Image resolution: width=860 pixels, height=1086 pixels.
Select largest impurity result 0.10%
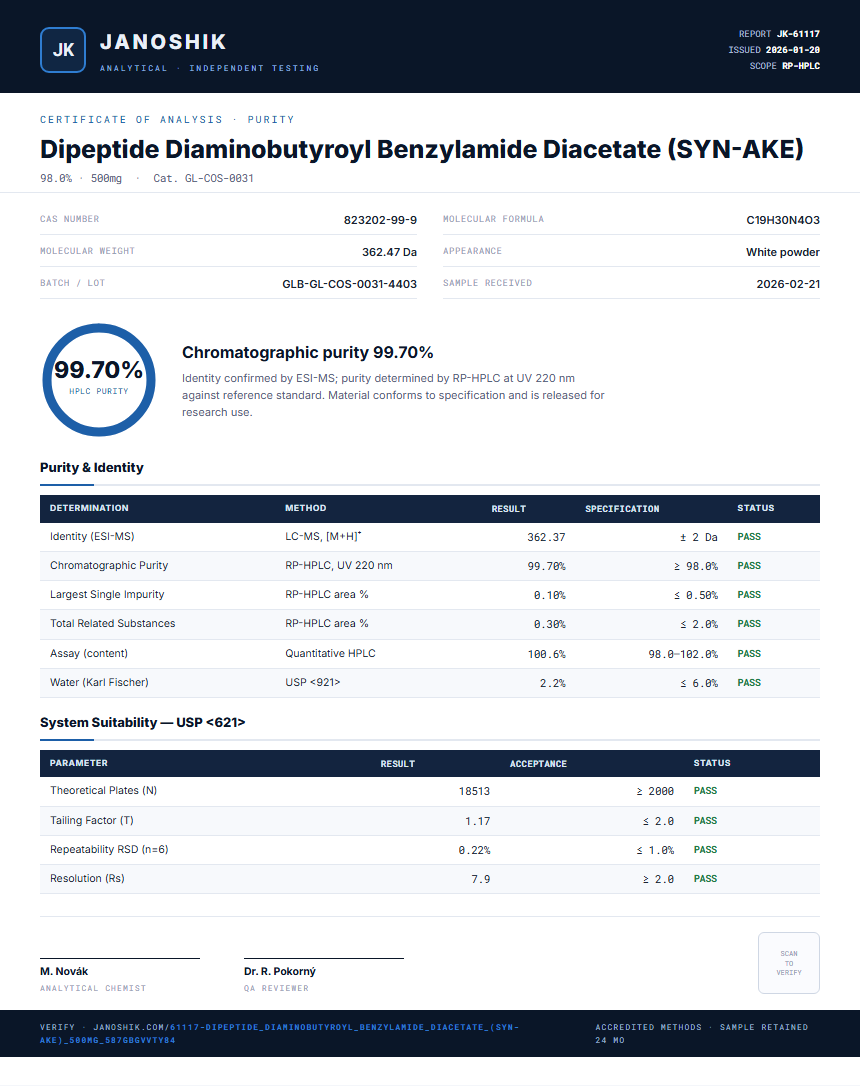(549, 595)
